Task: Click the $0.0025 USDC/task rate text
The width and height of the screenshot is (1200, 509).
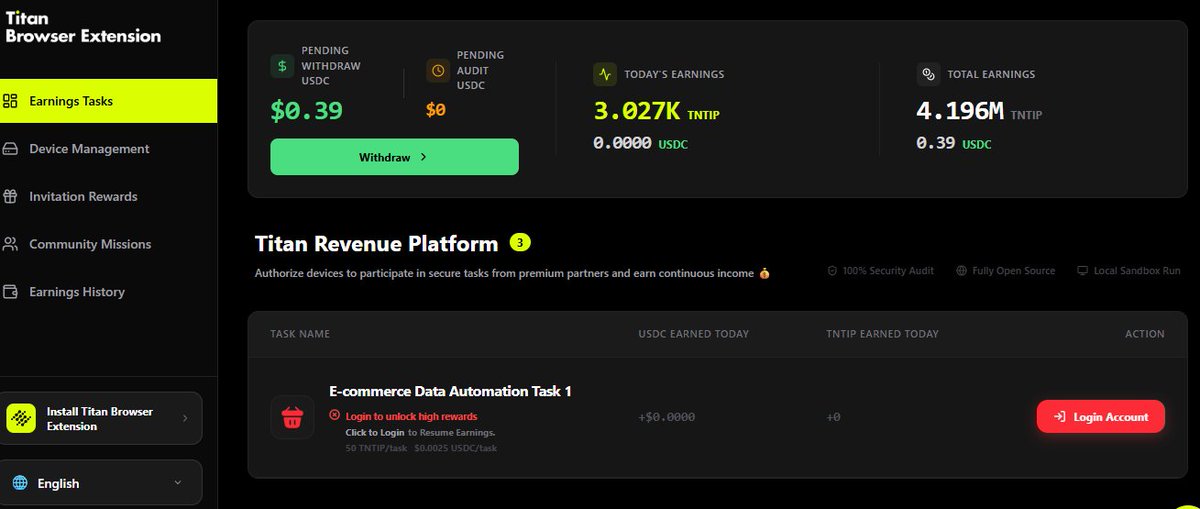Action: [455, 448]
